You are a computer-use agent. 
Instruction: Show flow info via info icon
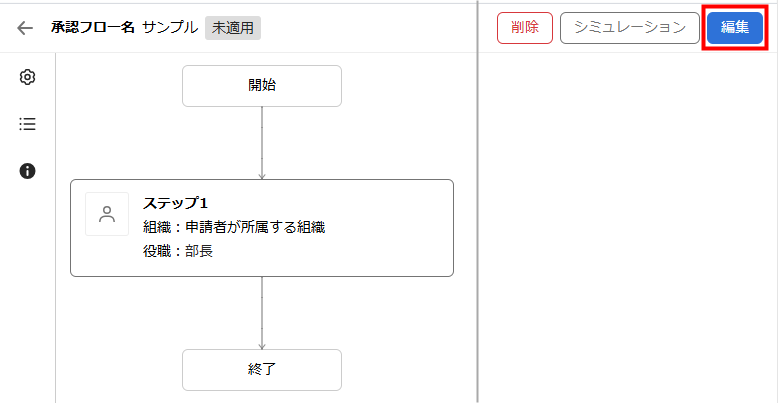[28, 171]
